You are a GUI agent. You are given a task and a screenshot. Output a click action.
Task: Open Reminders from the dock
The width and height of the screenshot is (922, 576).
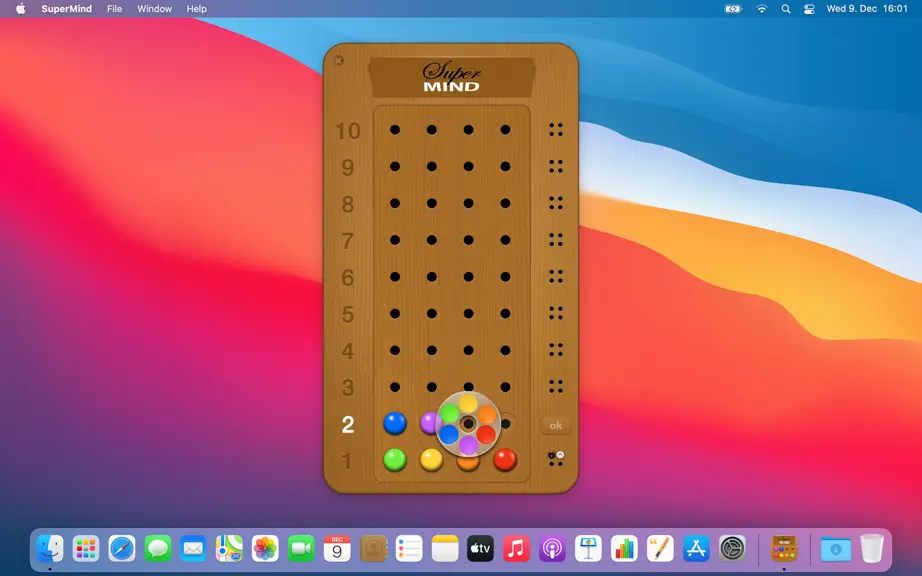coord(409,549)
